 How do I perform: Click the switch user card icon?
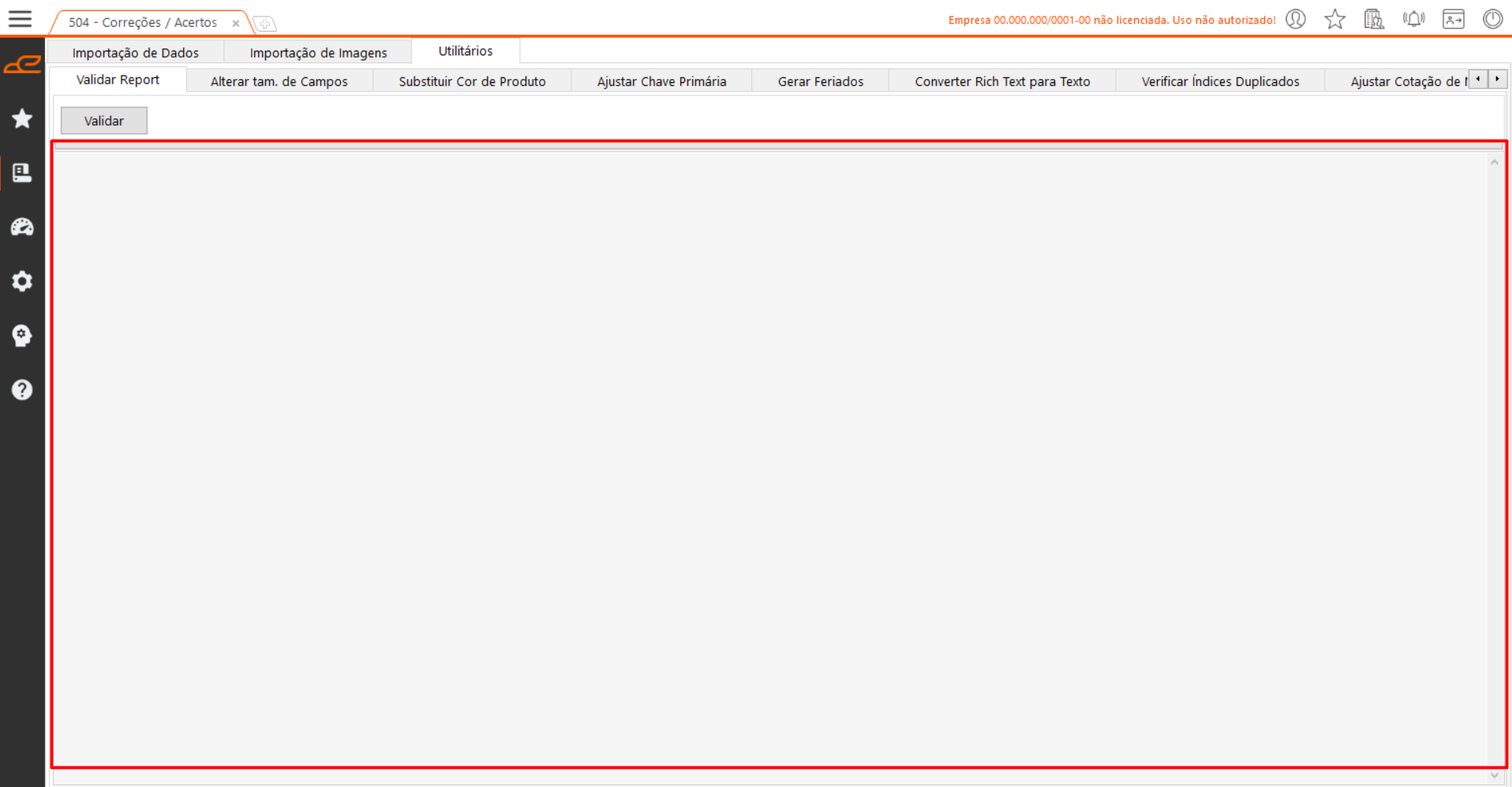click(1453, 19)
